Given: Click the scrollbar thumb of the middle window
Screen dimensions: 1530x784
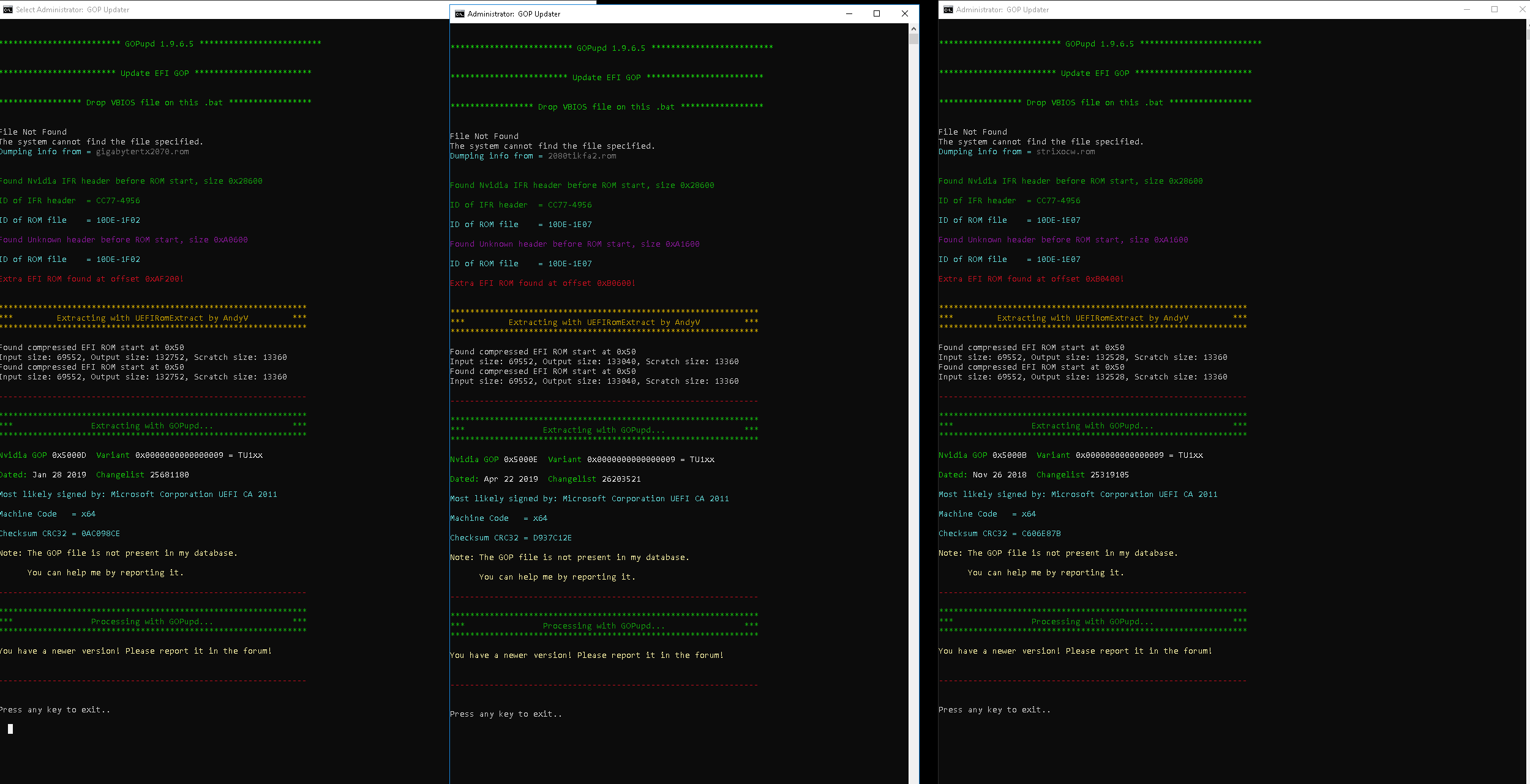Looking at the screenshot, I should (x=913, y=39).
